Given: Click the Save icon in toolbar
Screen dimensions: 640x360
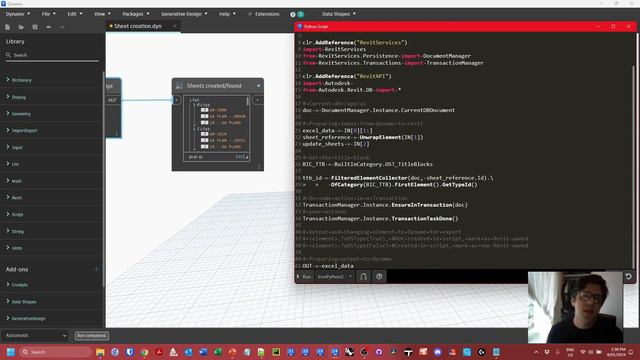Looking at the screenshot, I should pyautogui.click(x=35, y=27).
